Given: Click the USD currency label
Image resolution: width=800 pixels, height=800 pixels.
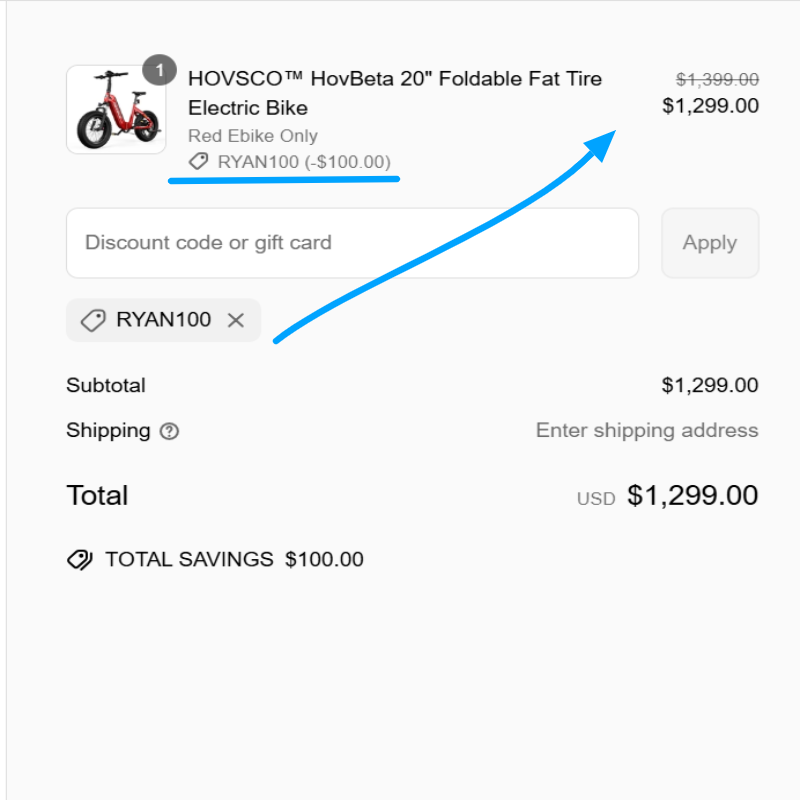Looking at the screenshot, I should [x=596, y=498].
